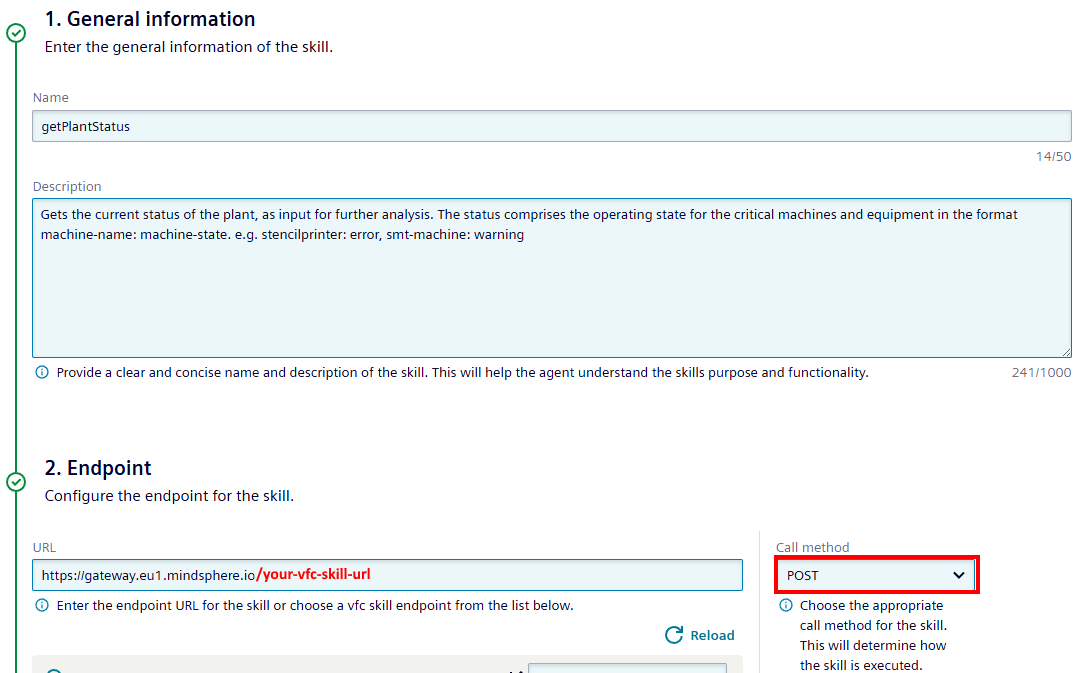
Task: Click the green checkmark beside General information
Action: (16, 33)
